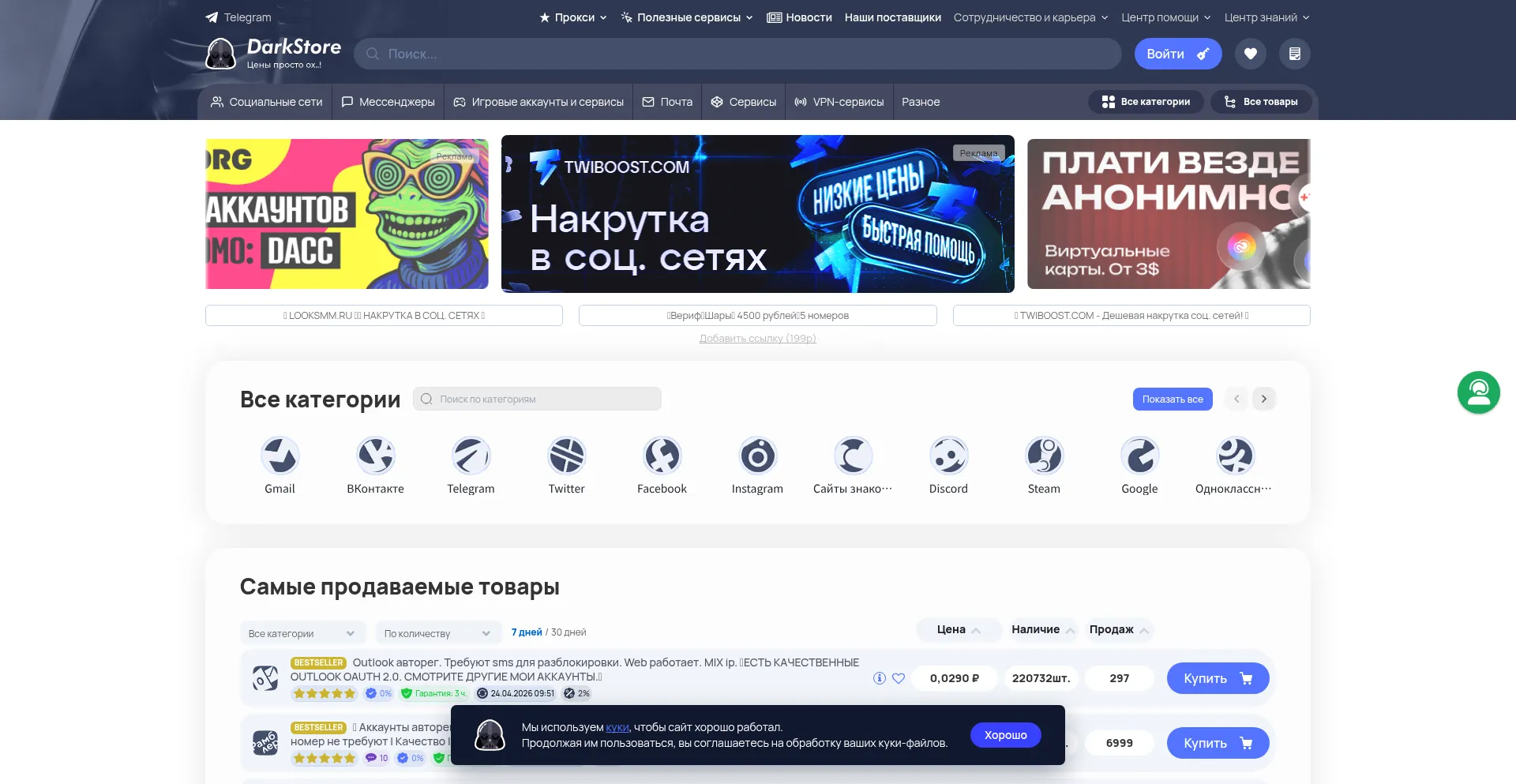Open the Игровые аккаунты и сервисы tab
Screen dimensions: 1516x784
click(x=538, y=102)
